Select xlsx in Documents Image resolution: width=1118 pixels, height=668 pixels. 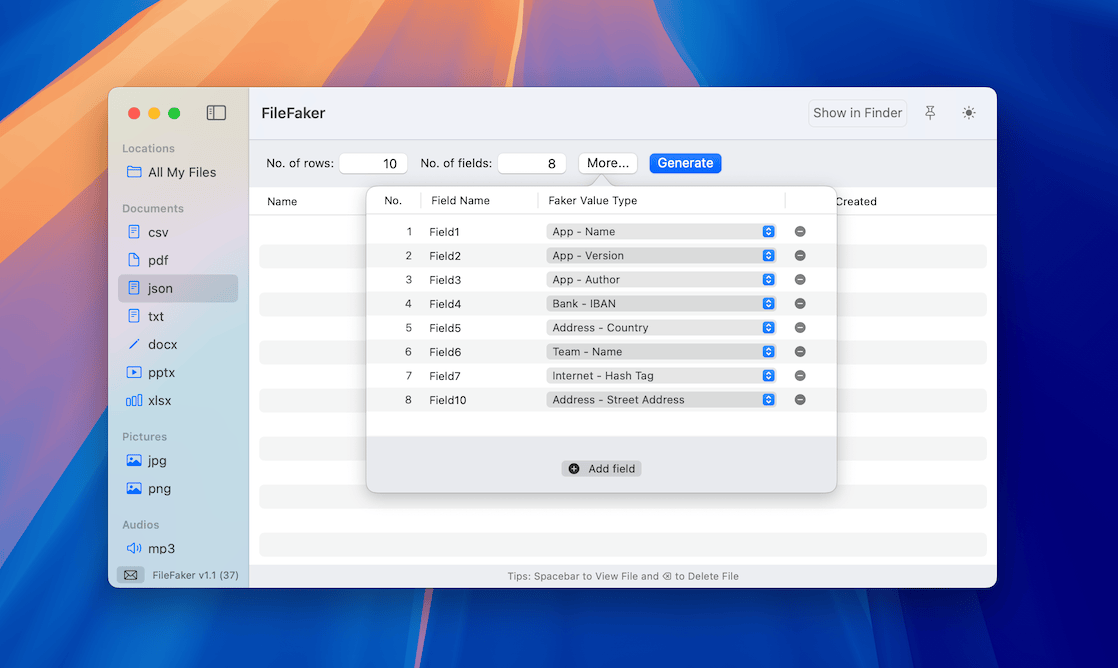(x=178, y=401)
